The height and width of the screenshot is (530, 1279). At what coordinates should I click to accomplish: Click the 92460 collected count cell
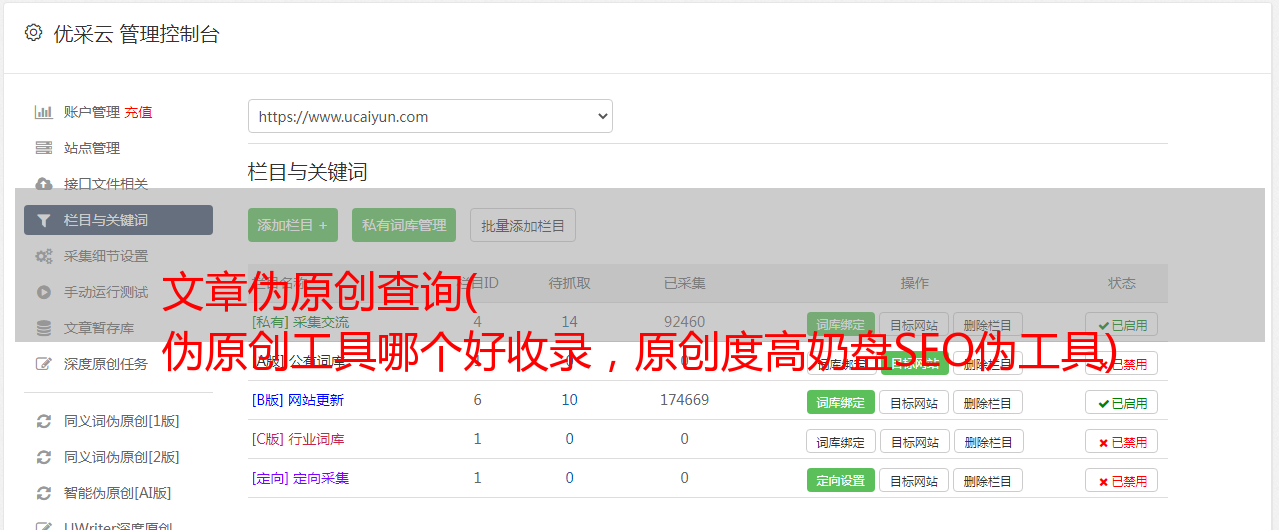[x=685, y=322]
